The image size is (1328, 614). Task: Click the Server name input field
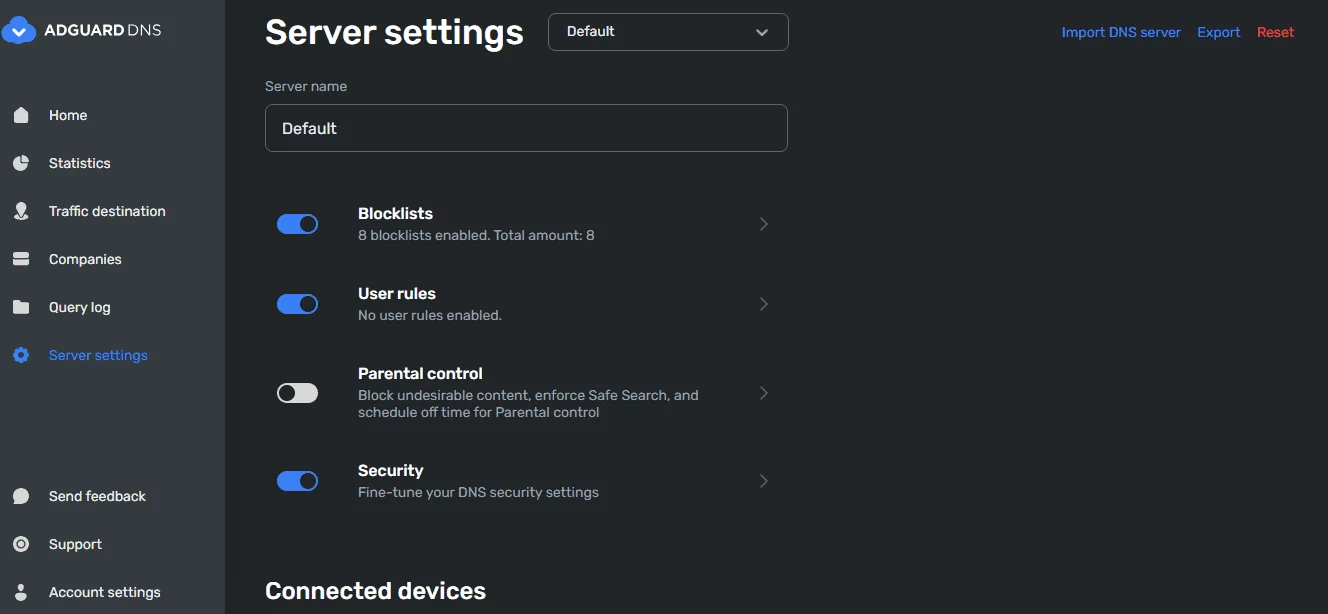pyautogui.click(x=526, y=128)
